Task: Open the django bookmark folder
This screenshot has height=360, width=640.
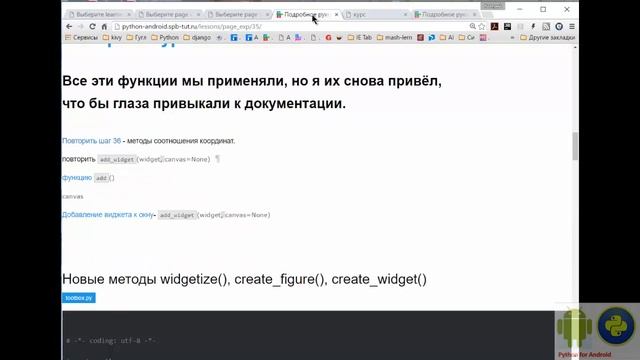Action: [x=197, y=38]
